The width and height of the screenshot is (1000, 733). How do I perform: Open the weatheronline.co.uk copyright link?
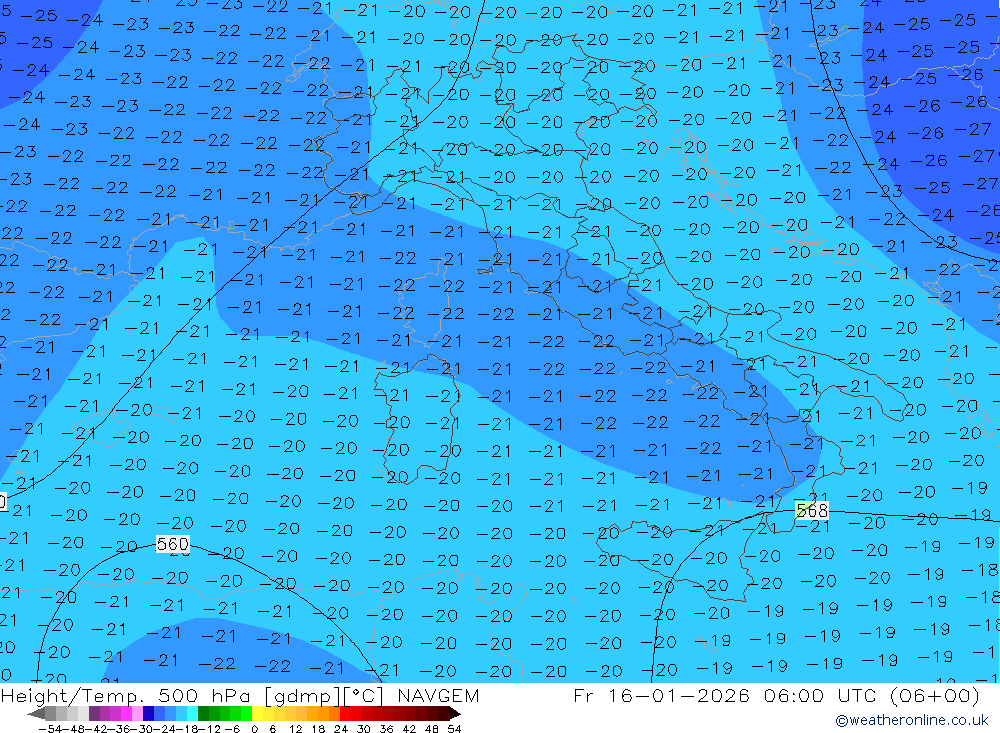(912, 720)
